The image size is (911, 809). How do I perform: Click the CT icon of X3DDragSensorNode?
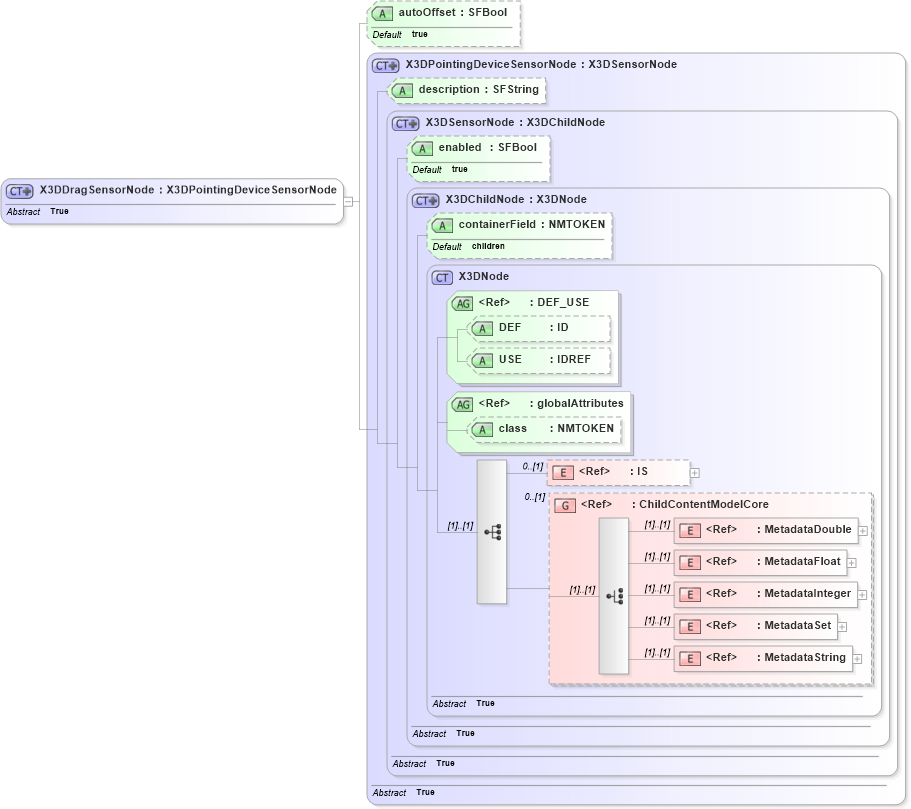(x=20, y=191)
